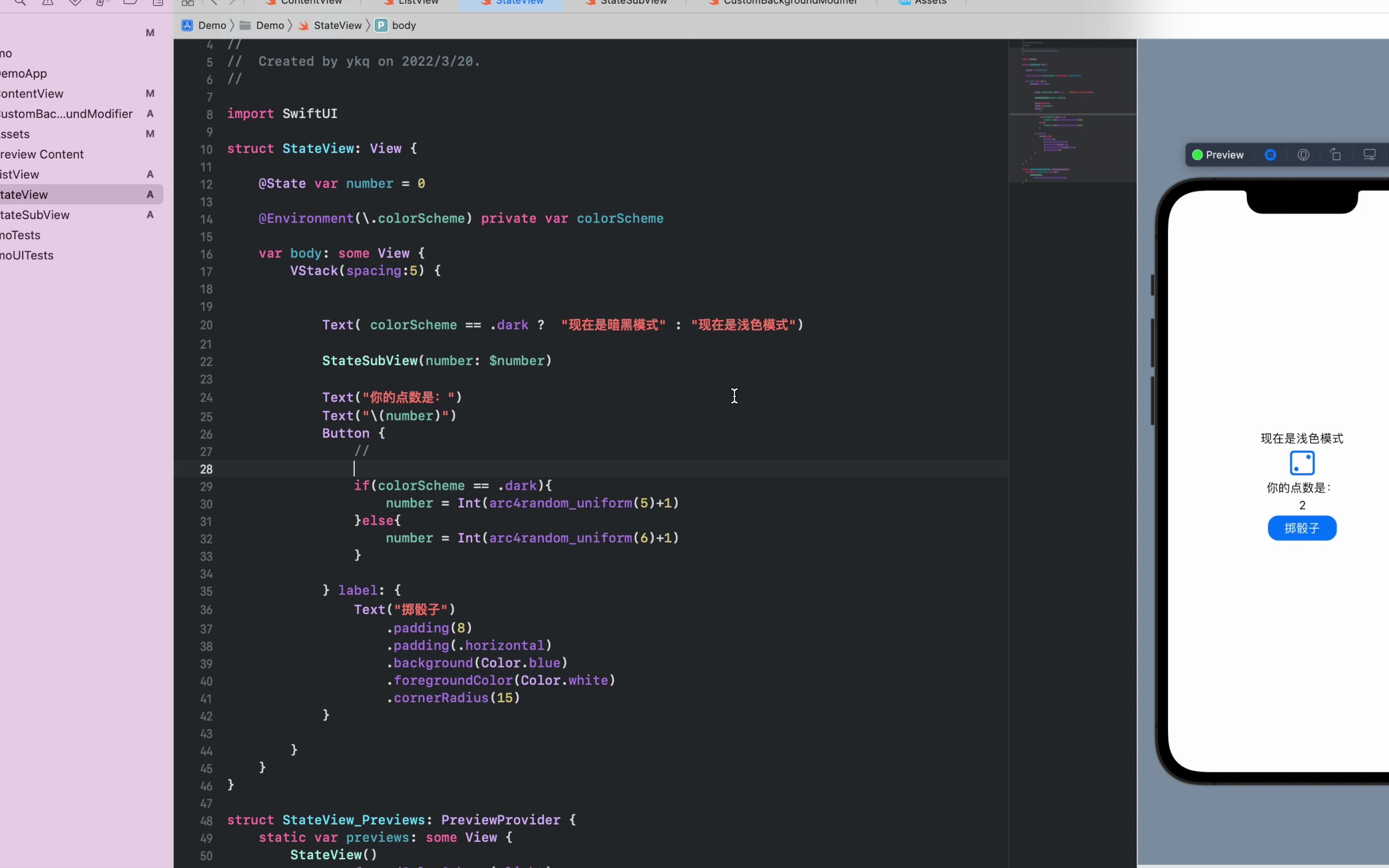This screenshot has width=1389, height=868.
Task: Open the issue navigator warning icon
Action: (x=48, y=2)
